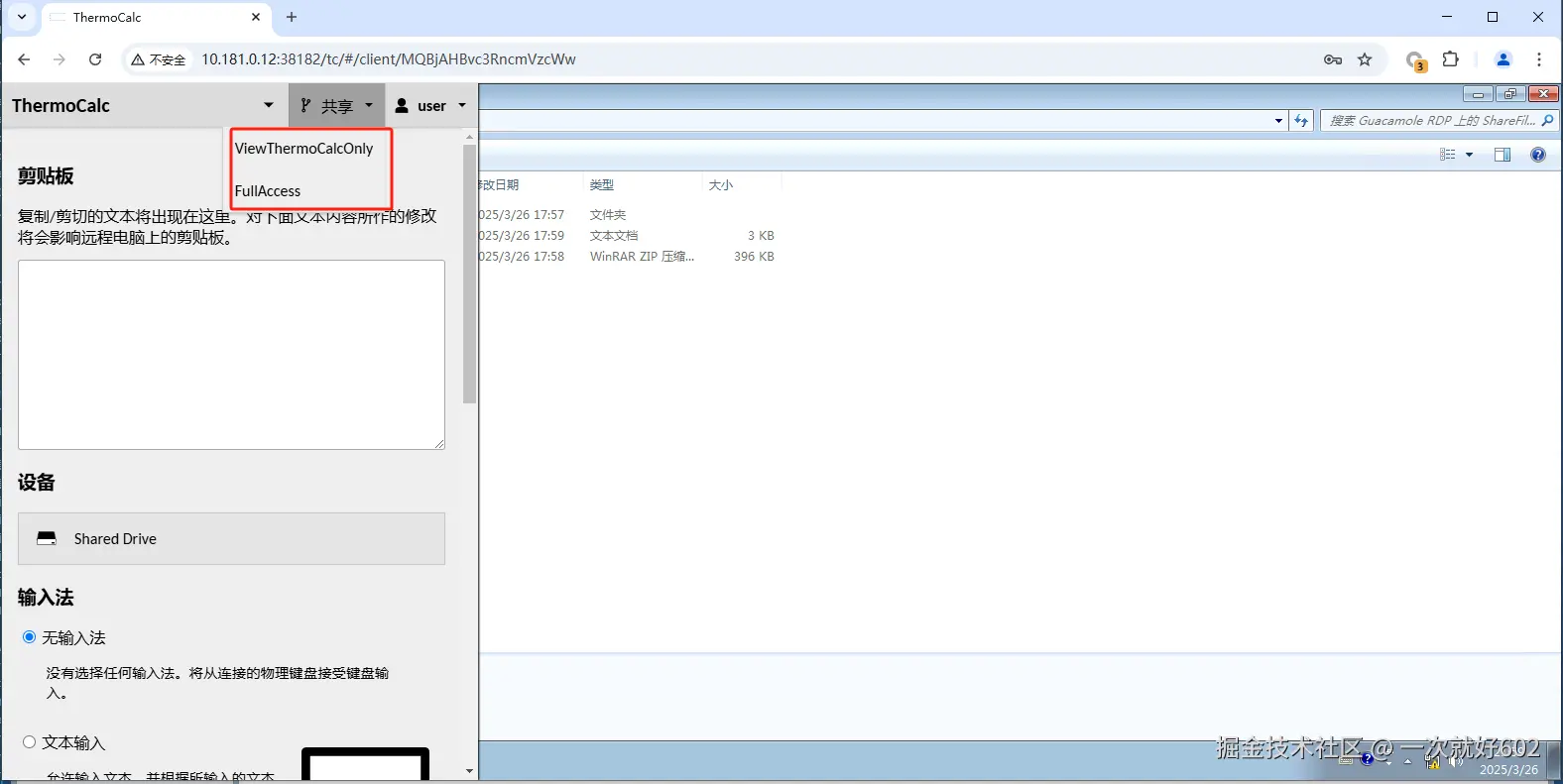Select the 文件夹 row dated 17:57

click(628, 215)
